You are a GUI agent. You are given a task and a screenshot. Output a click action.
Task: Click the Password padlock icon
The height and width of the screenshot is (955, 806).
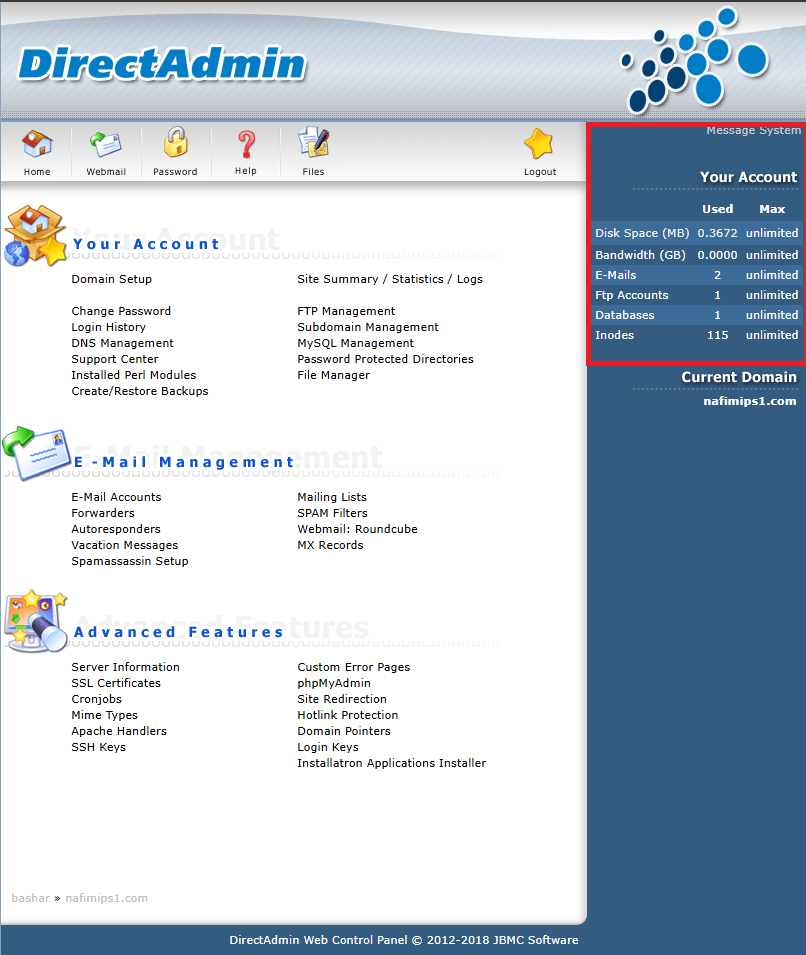point(175,143)
